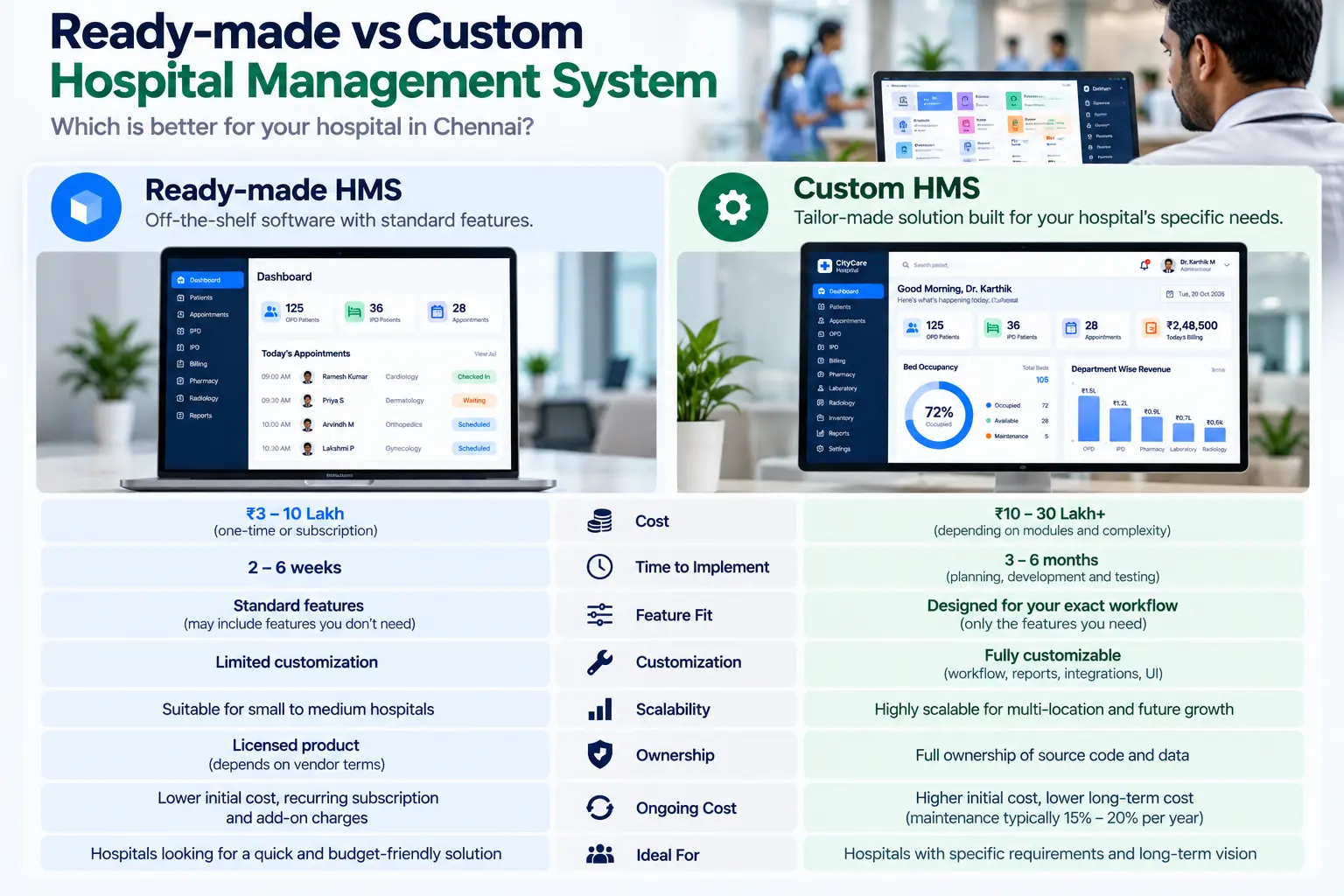Click the people group Ideal For icon
1344x896 pixels.
(599, 855)
